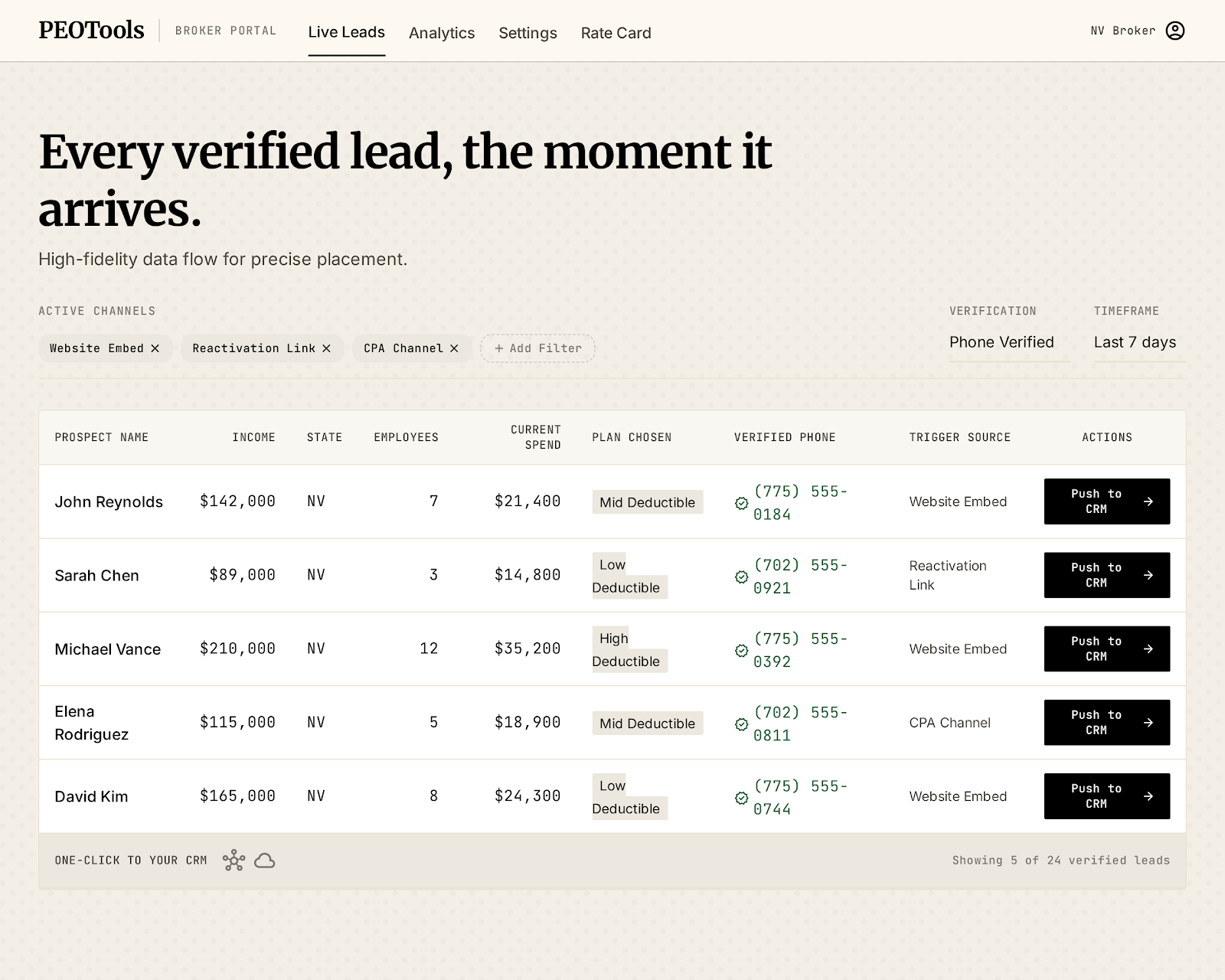Remove the Reactivation Link channel filter
1225x980 pixels.
[x=327, y=348]
